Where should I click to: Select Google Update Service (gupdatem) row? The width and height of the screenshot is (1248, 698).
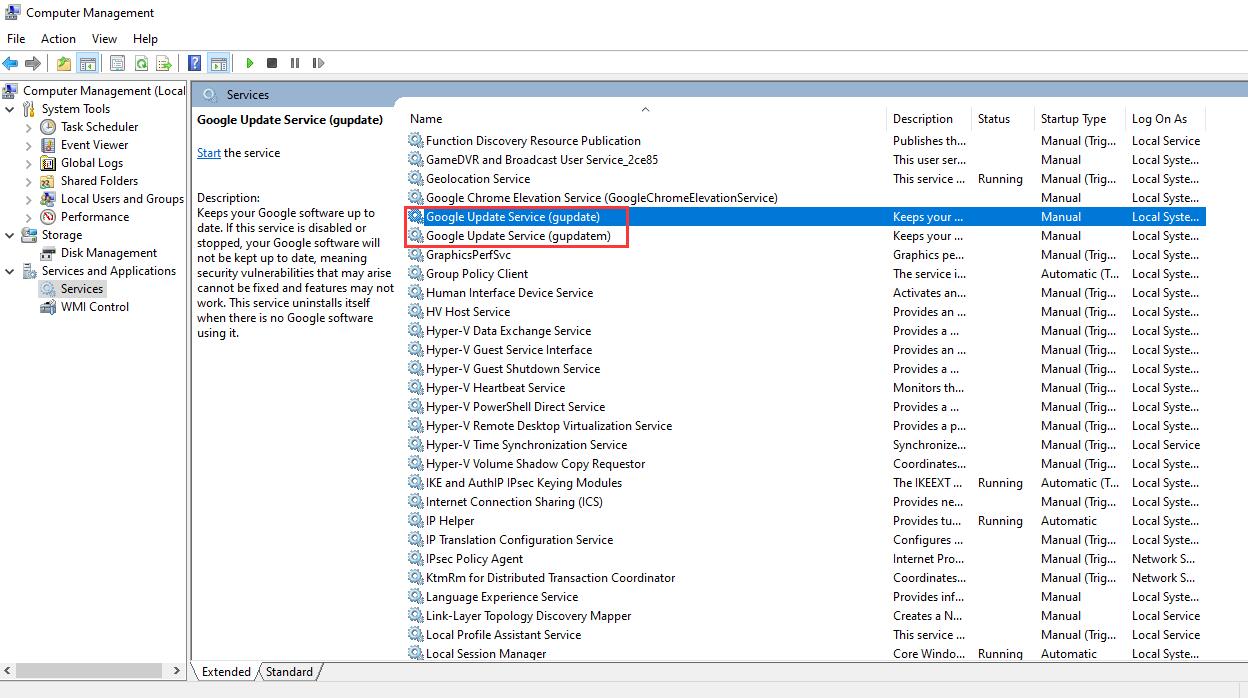pyautogui.click(x=805, y=236)
